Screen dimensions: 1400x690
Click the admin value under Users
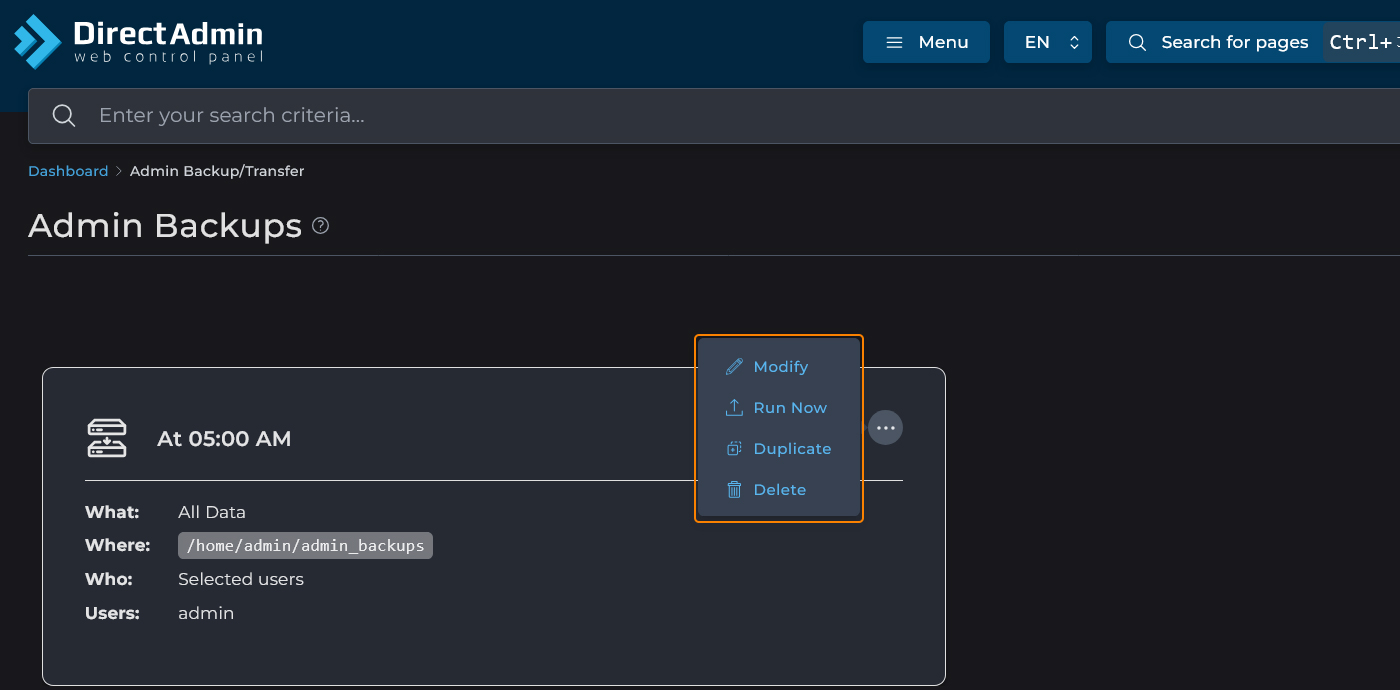[206, 613]
